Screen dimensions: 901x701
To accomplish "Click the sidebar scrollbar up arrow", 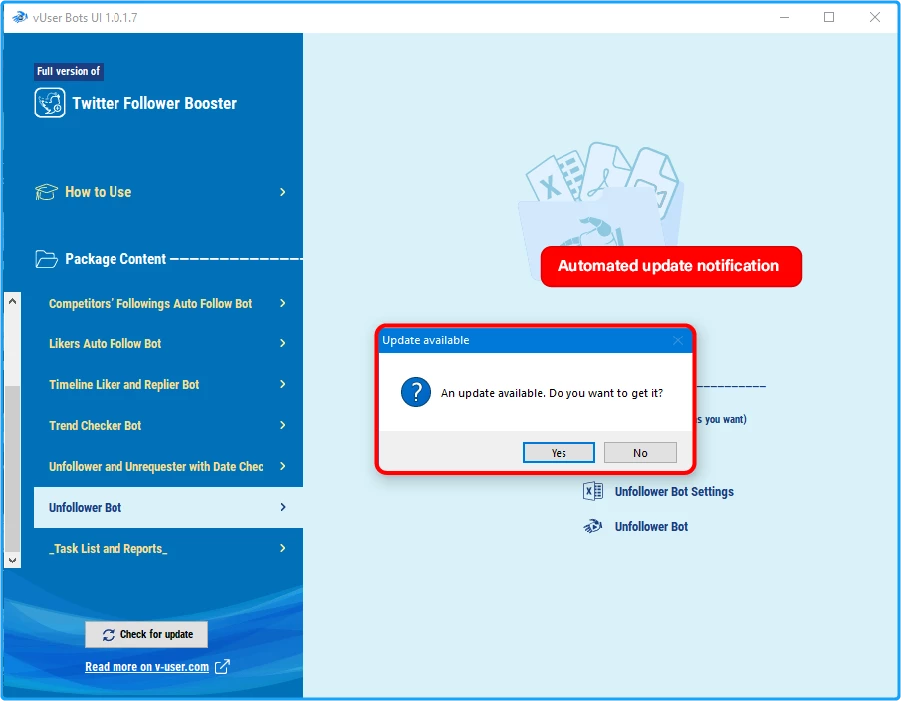I will tap(13, 301).
